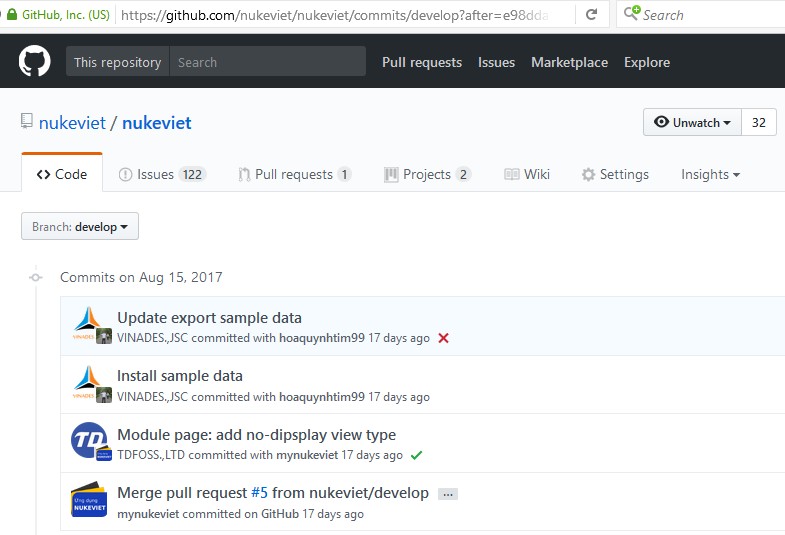The image size is (785, 535).
Task: Open the NUKEVIET avatar on Merge pull request commit
Action: 89,499
